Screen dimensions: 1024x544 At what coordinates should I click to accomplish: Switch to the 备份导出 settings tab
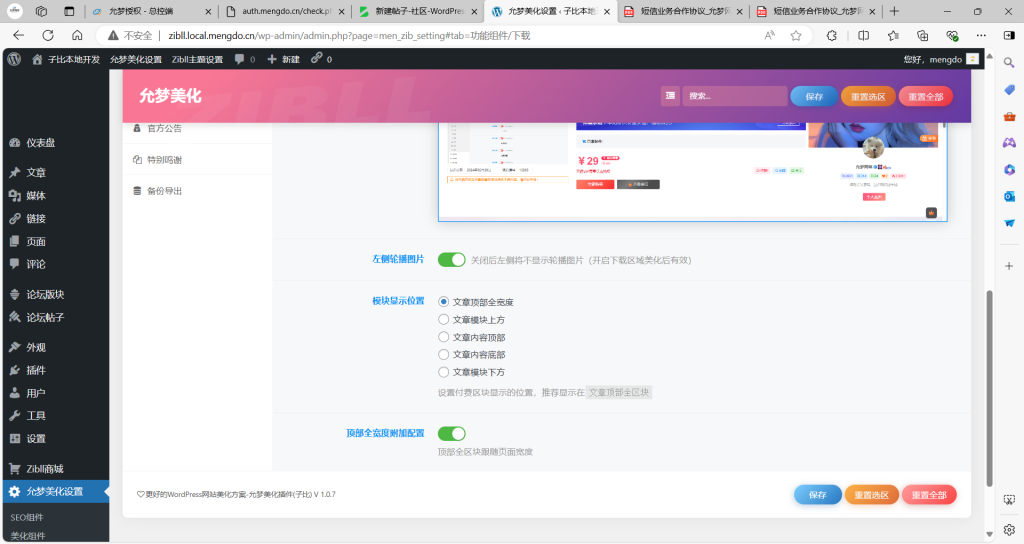(164, 191)
